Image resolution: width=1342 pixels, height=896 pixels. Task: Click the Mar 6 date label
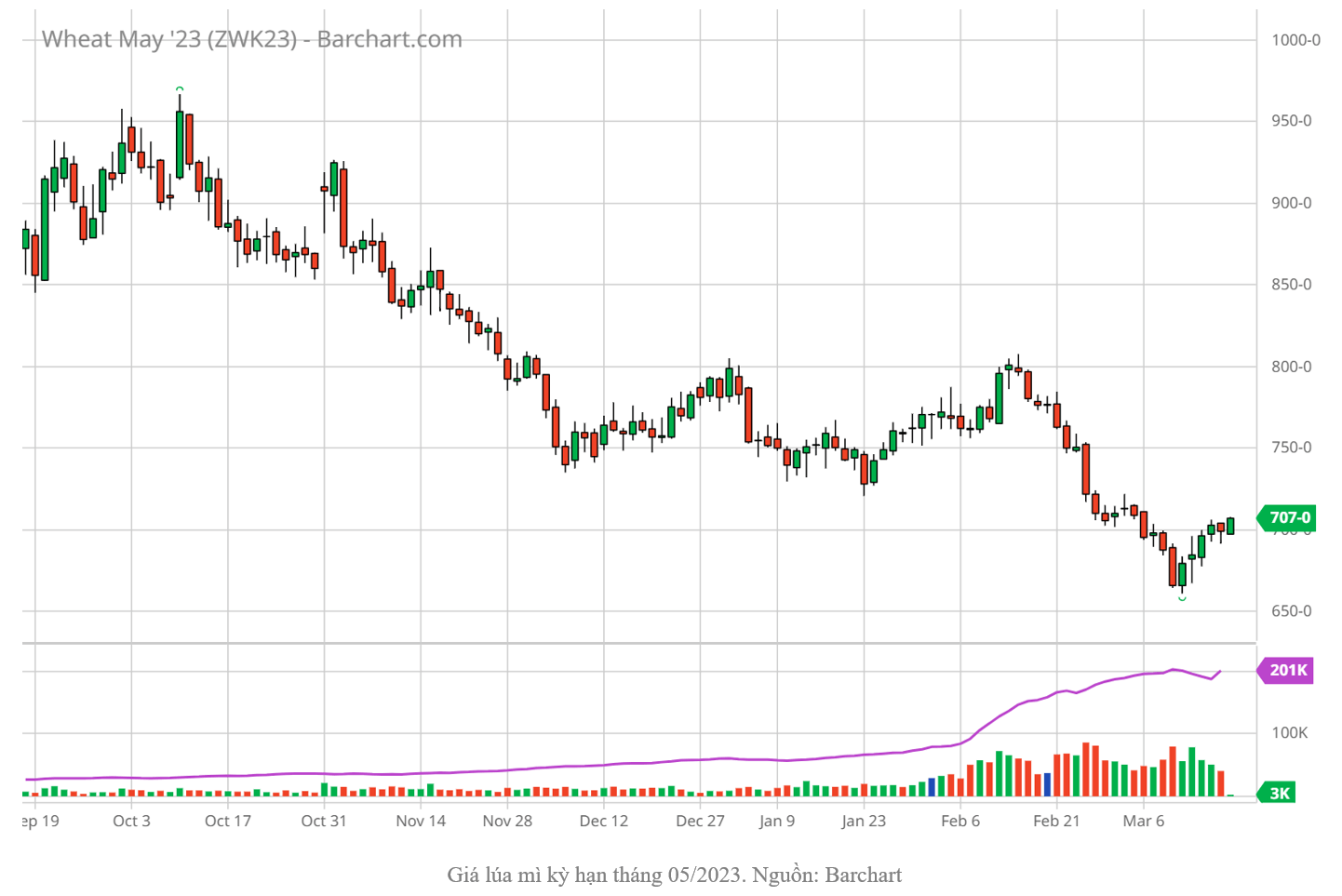[1144, 821]
